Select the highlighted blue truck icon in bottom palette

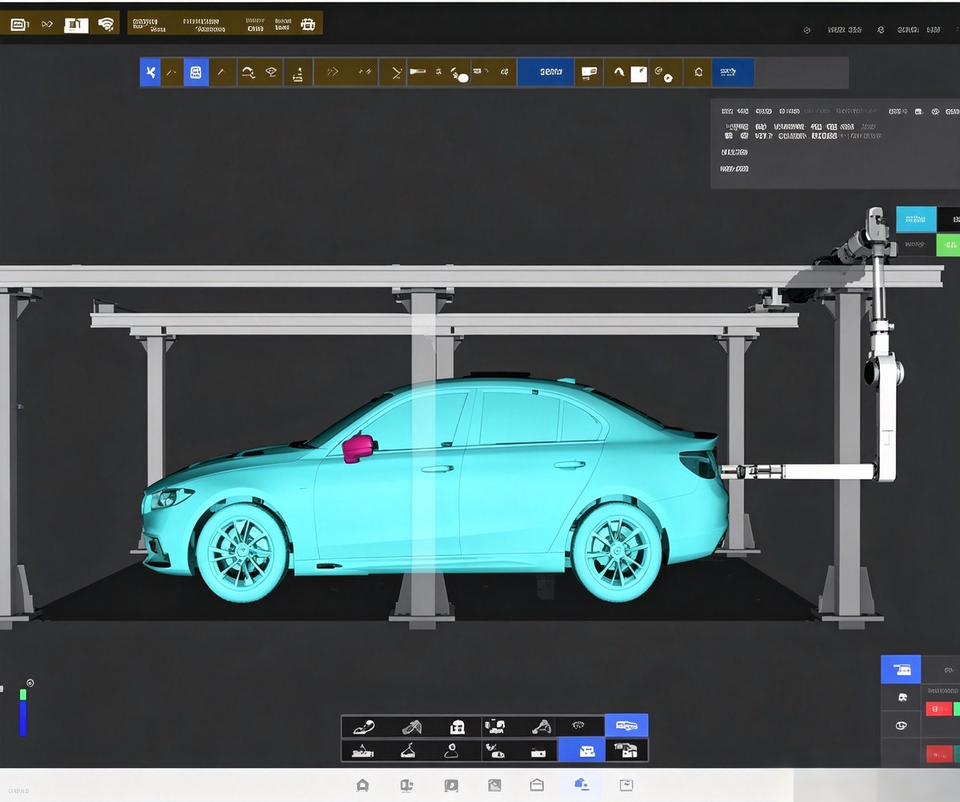point(626,725)
